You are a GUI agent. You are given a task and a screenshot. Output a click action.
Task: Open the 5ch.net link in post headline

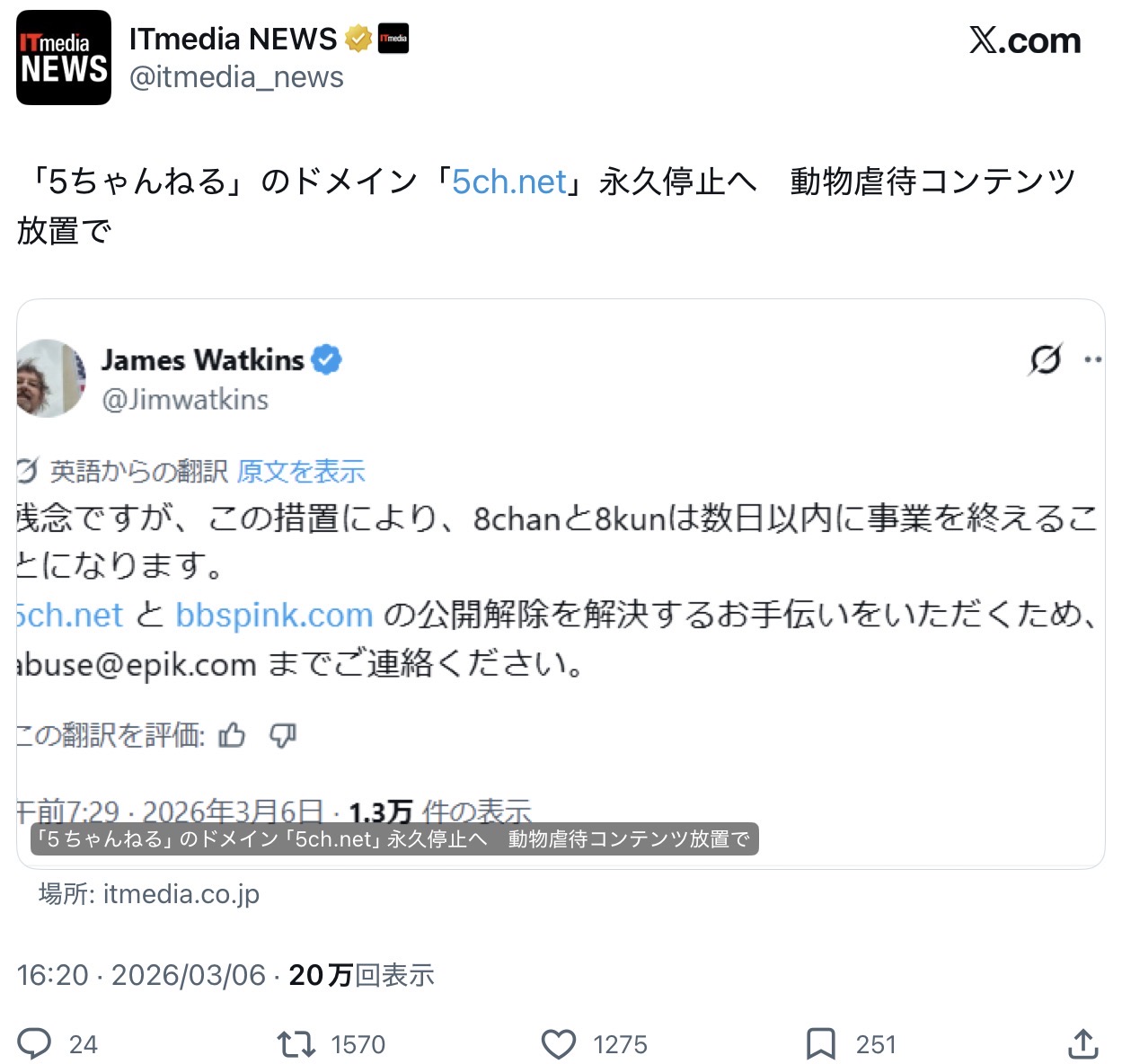(x=509, y=182)
